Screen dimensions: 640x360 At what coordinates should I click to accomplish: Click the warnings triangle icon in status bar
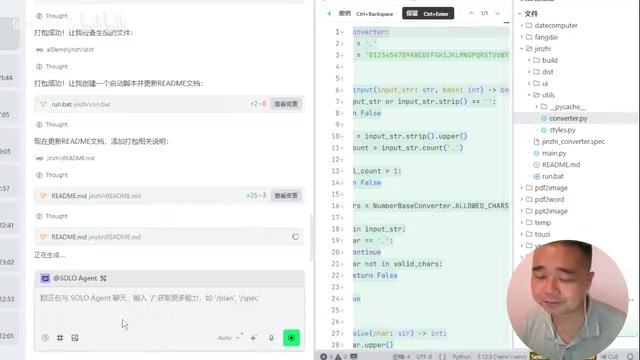338,357
